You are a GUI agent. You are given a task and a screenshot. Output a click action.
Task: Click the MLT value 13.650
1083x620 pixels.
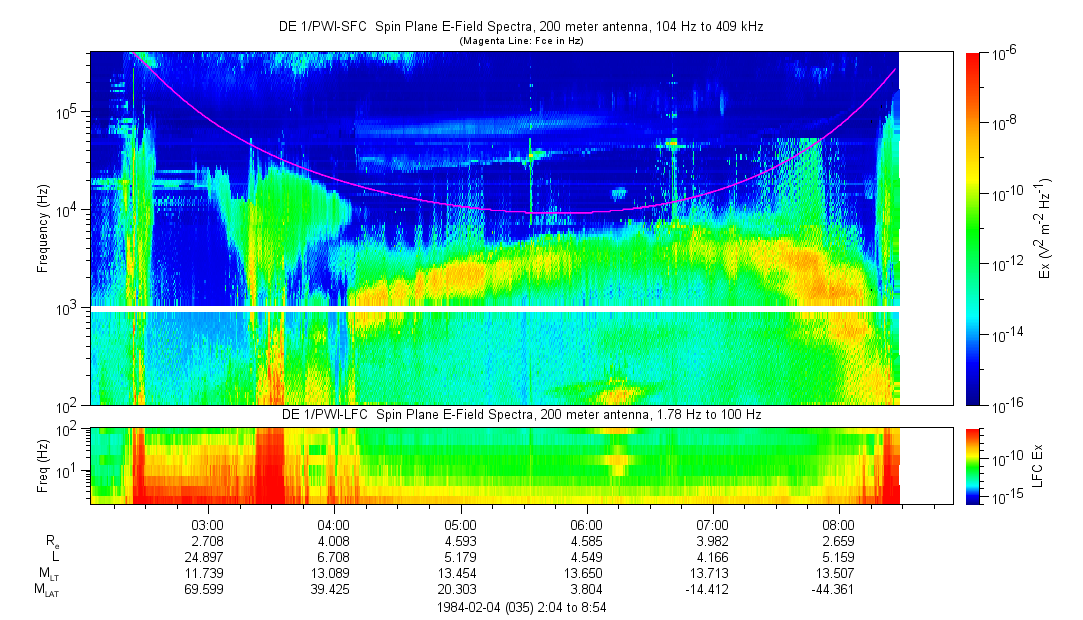(586, 573)
